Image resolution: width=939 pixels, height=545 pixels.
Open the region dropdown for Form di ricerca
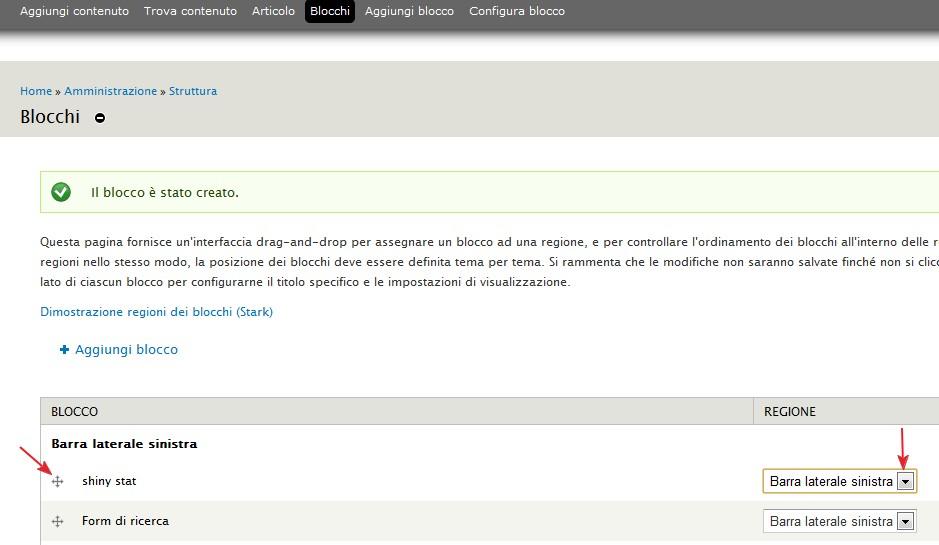840,521
